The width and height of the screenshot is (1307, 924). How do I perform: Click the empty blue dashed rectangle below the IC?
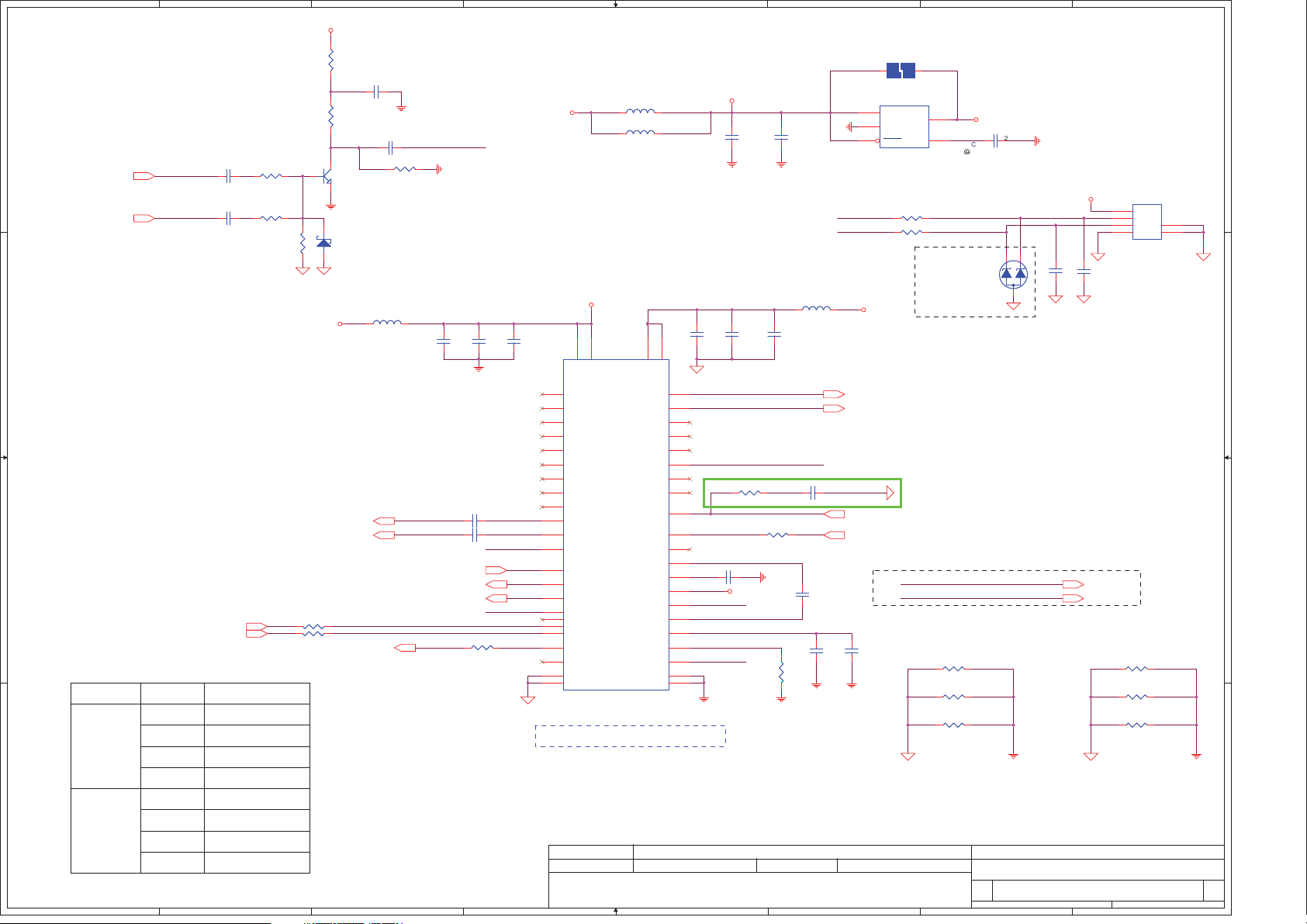pyautogui.click(x=630, y=736)
